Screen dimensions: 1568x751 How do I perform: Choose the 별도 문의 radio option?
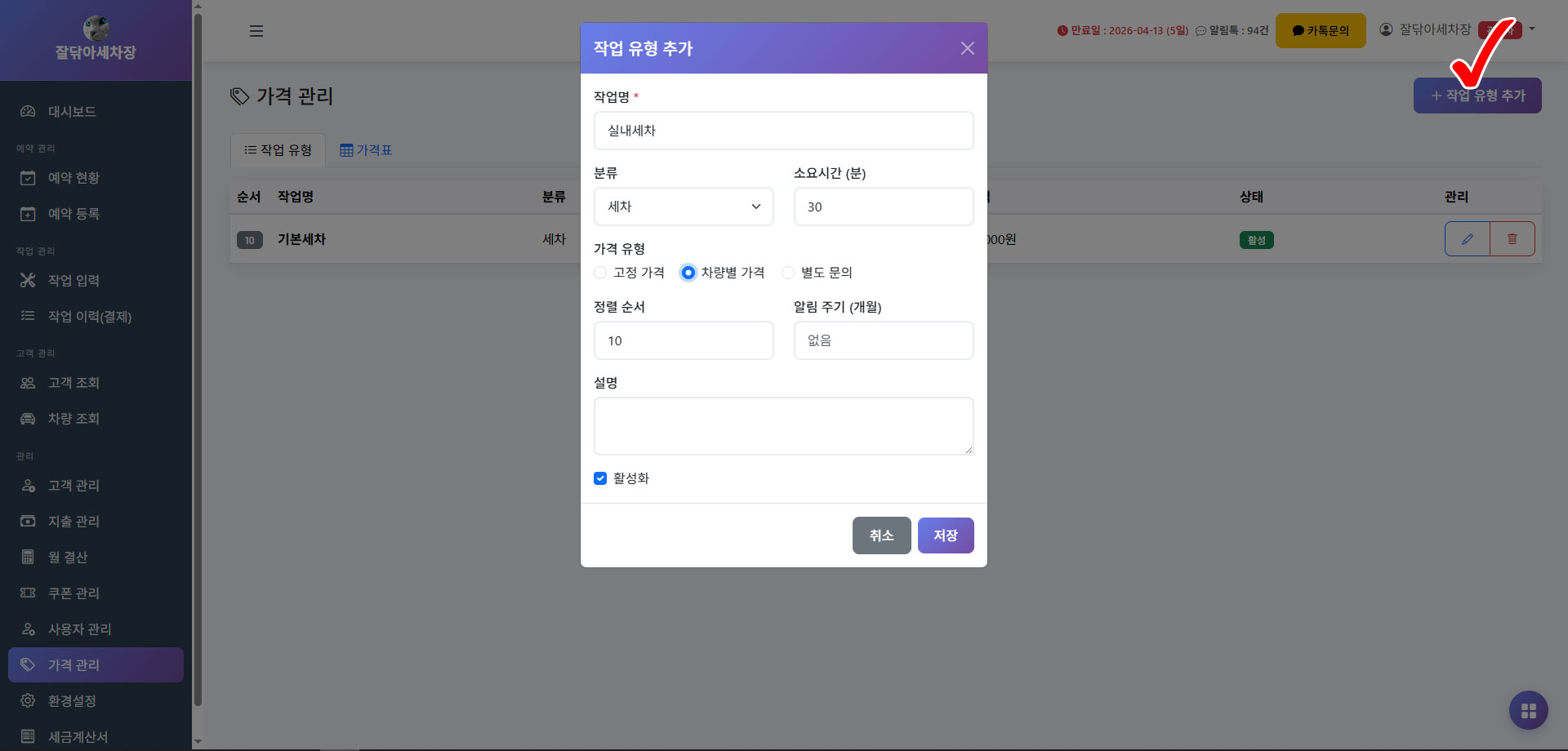[788, 273]
